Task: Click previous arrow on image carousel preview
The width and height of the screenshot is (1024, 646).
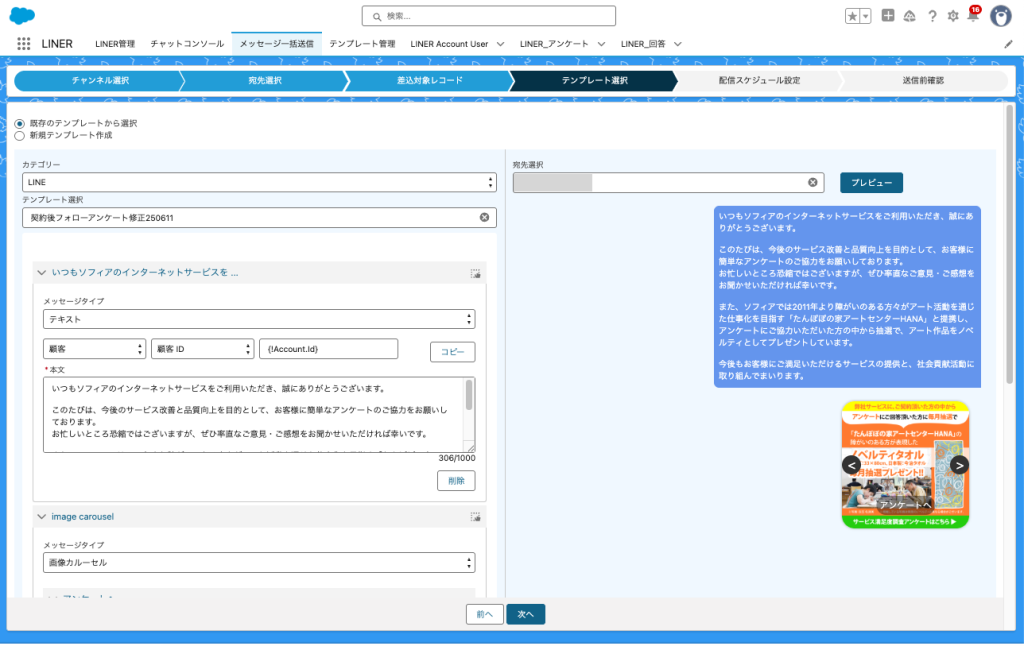Action: [x=851, y=465]
